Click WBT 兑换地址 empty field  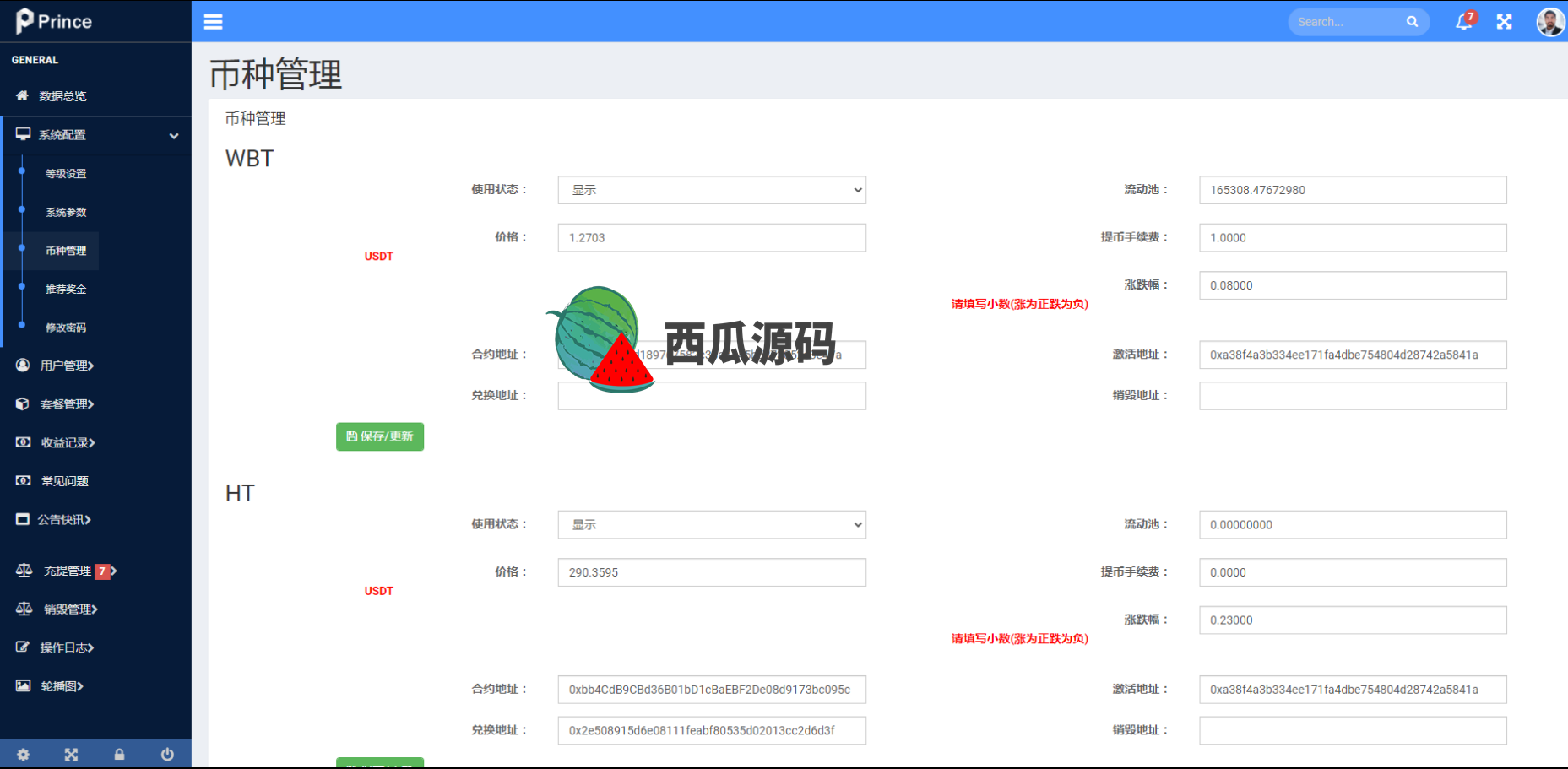pyautogui.click(x=712, y=396)
